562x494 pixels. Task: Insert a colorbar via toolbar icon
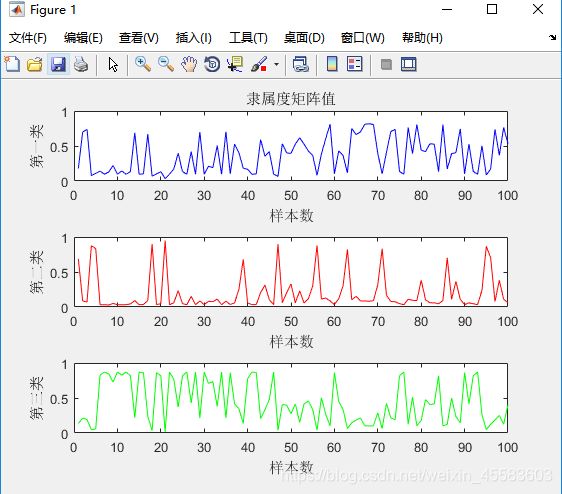(332, 65)
